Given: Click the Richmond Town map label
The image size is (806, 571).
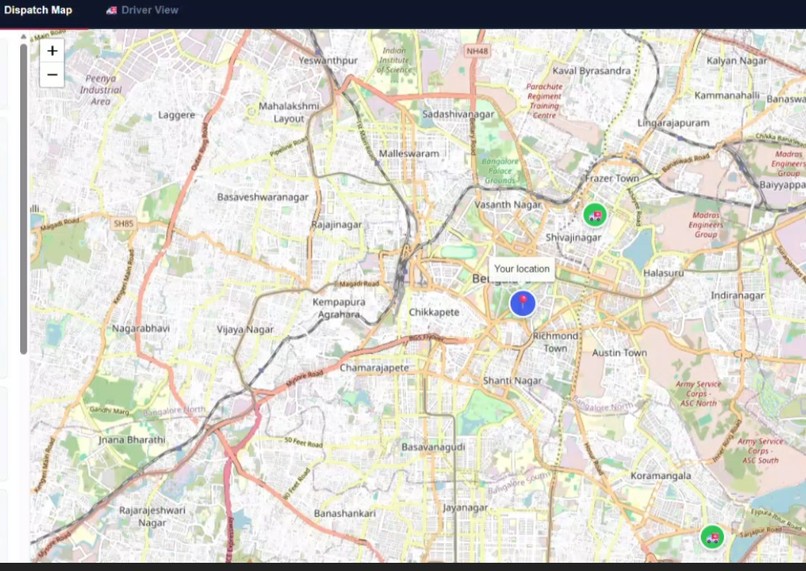Looking at the screenshot, I should pos(555,342).
